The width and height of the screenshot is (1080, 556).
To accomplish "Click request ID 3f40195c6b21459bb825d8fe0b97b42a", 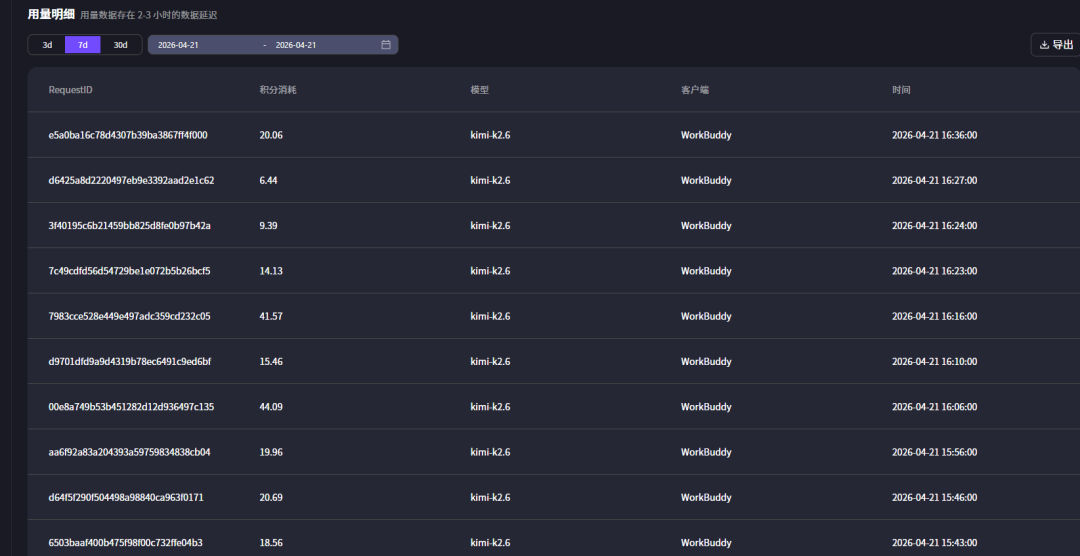I will click(129, 226).
